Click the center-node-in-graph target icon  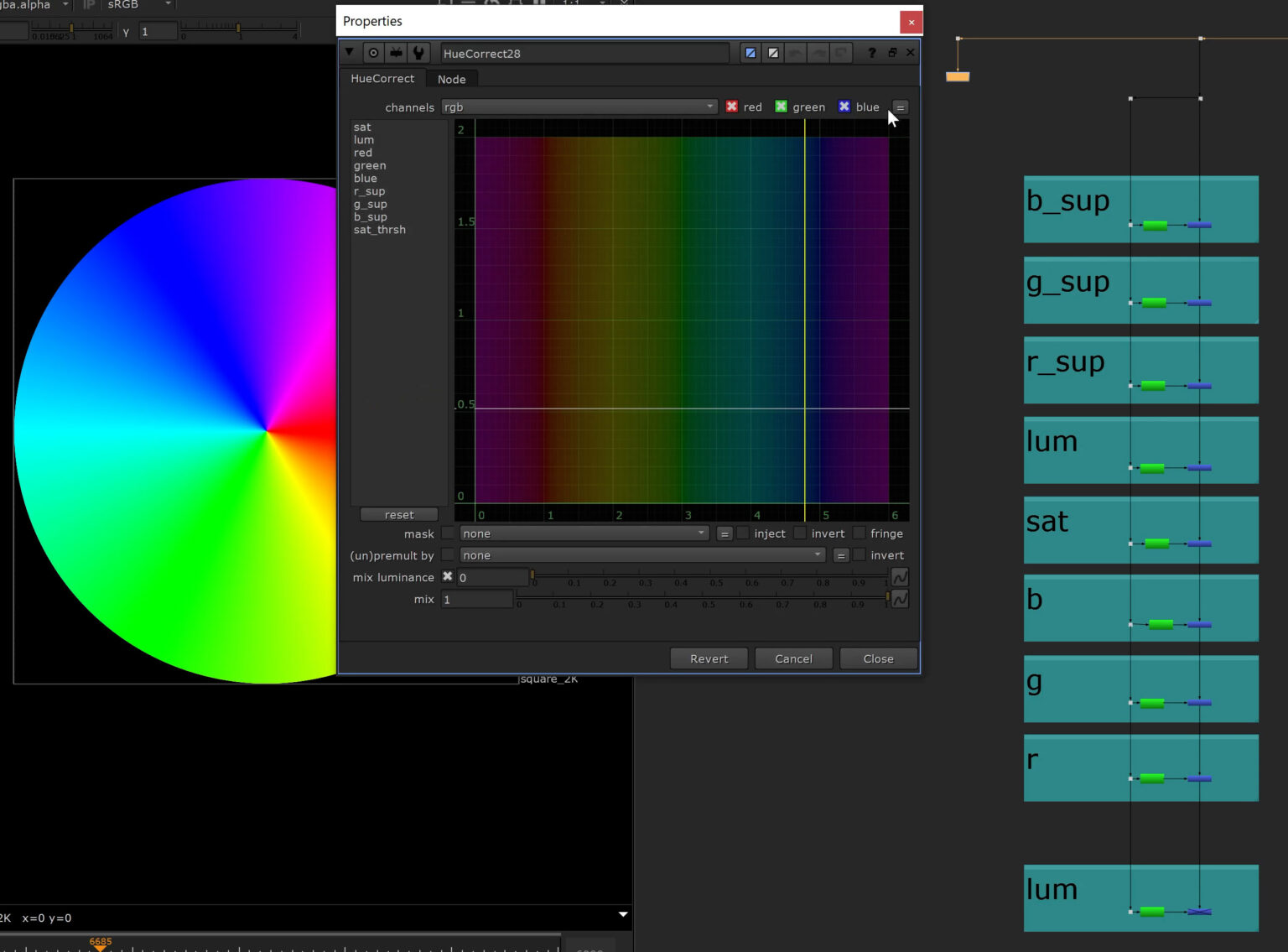click(x=373, y=53)
